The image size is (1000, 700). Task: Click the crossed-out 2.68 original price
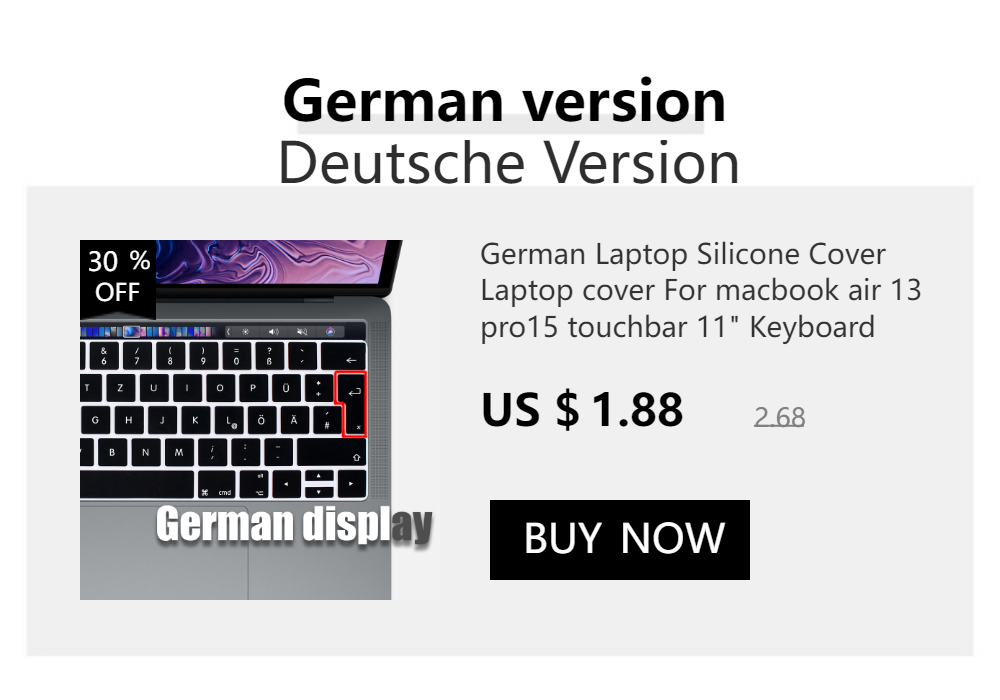779,418
